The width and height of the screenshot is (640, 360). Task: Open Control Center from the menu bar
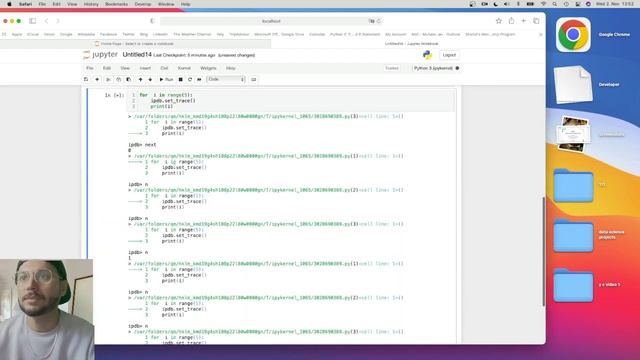(x=578, y=4)
